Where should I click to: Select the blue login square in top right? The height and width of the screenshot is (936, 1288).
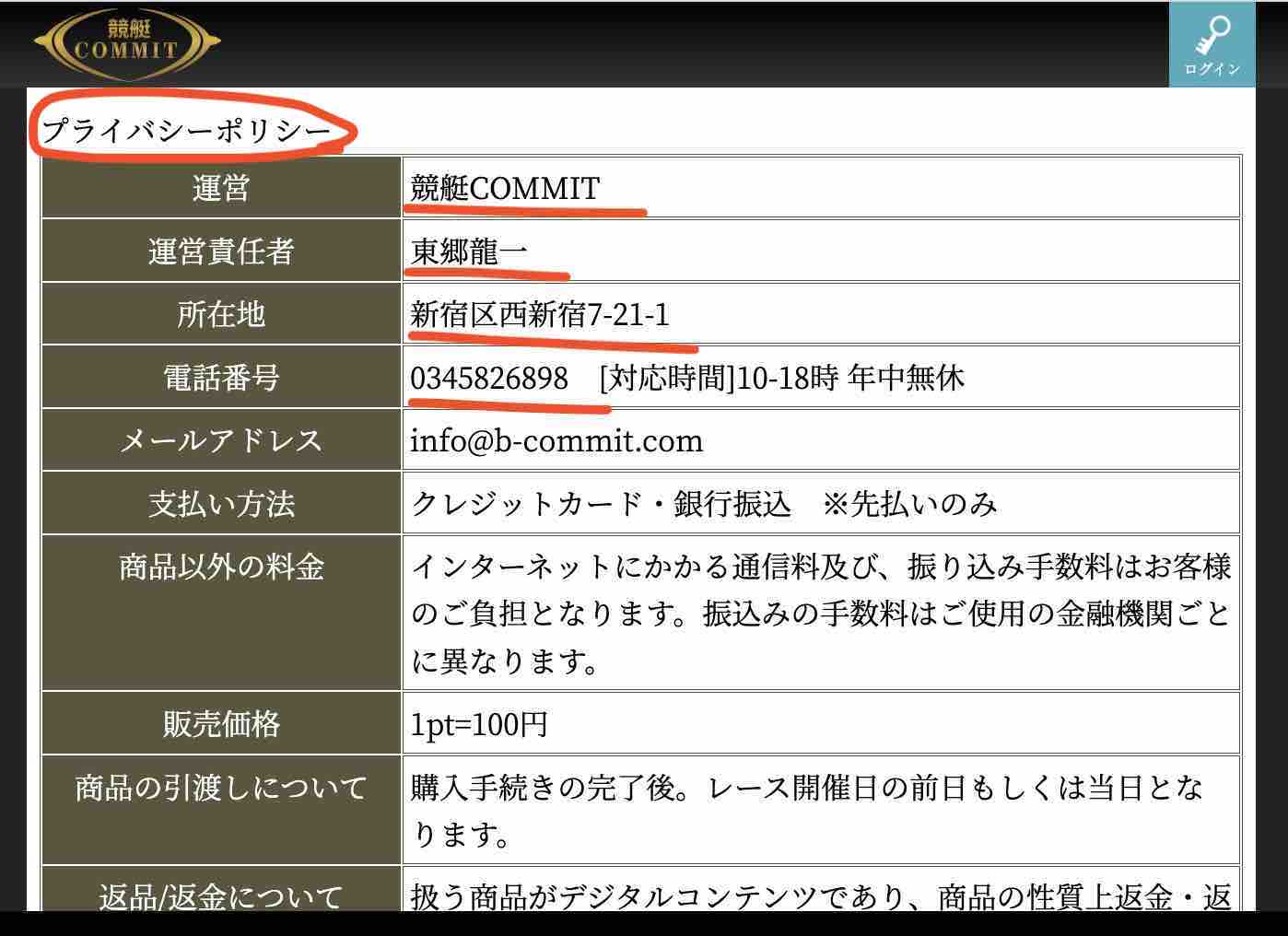pos(1212,41)
